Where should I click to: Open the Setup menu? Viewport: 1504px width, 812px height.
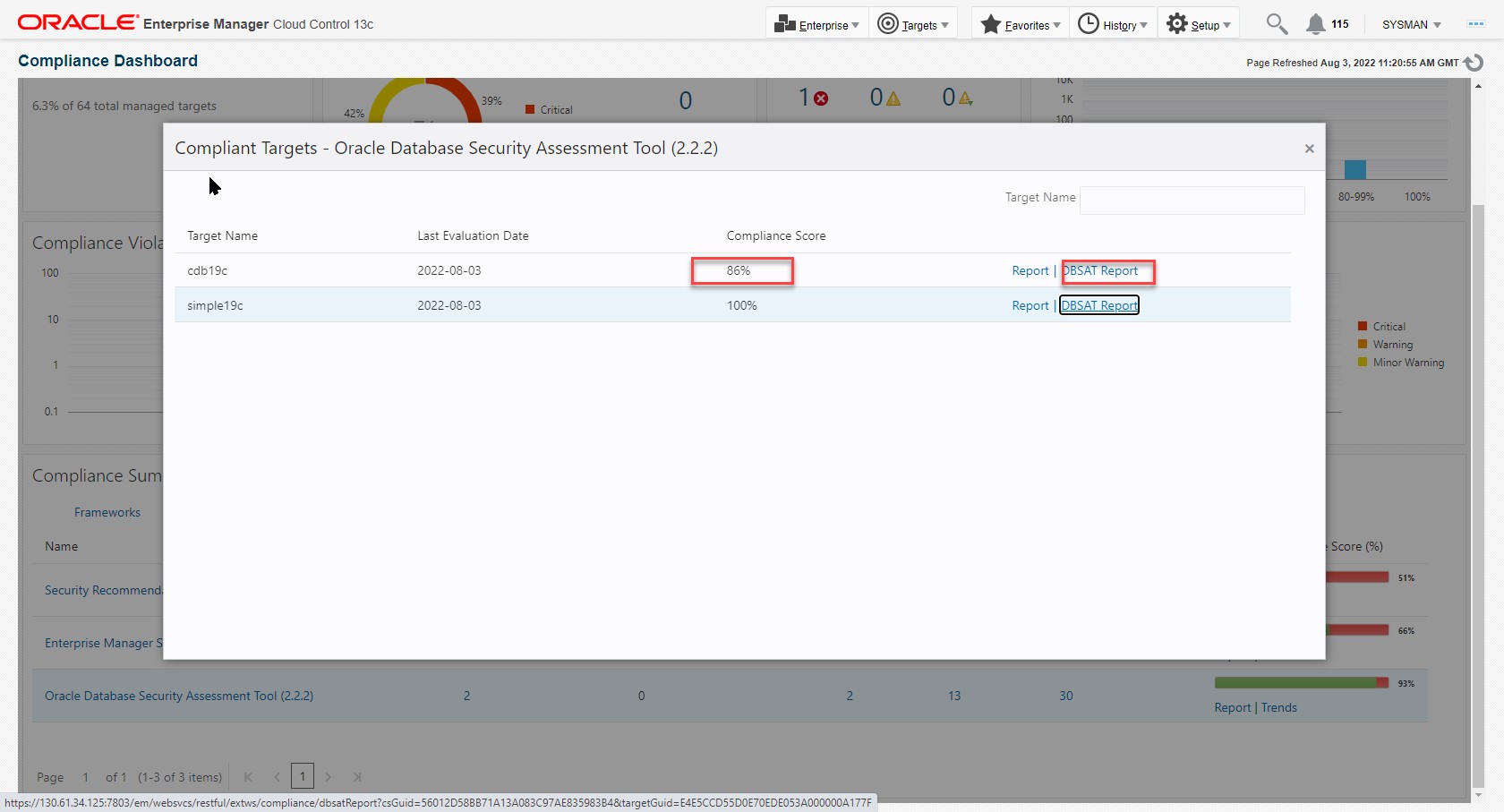[1199, 24]
